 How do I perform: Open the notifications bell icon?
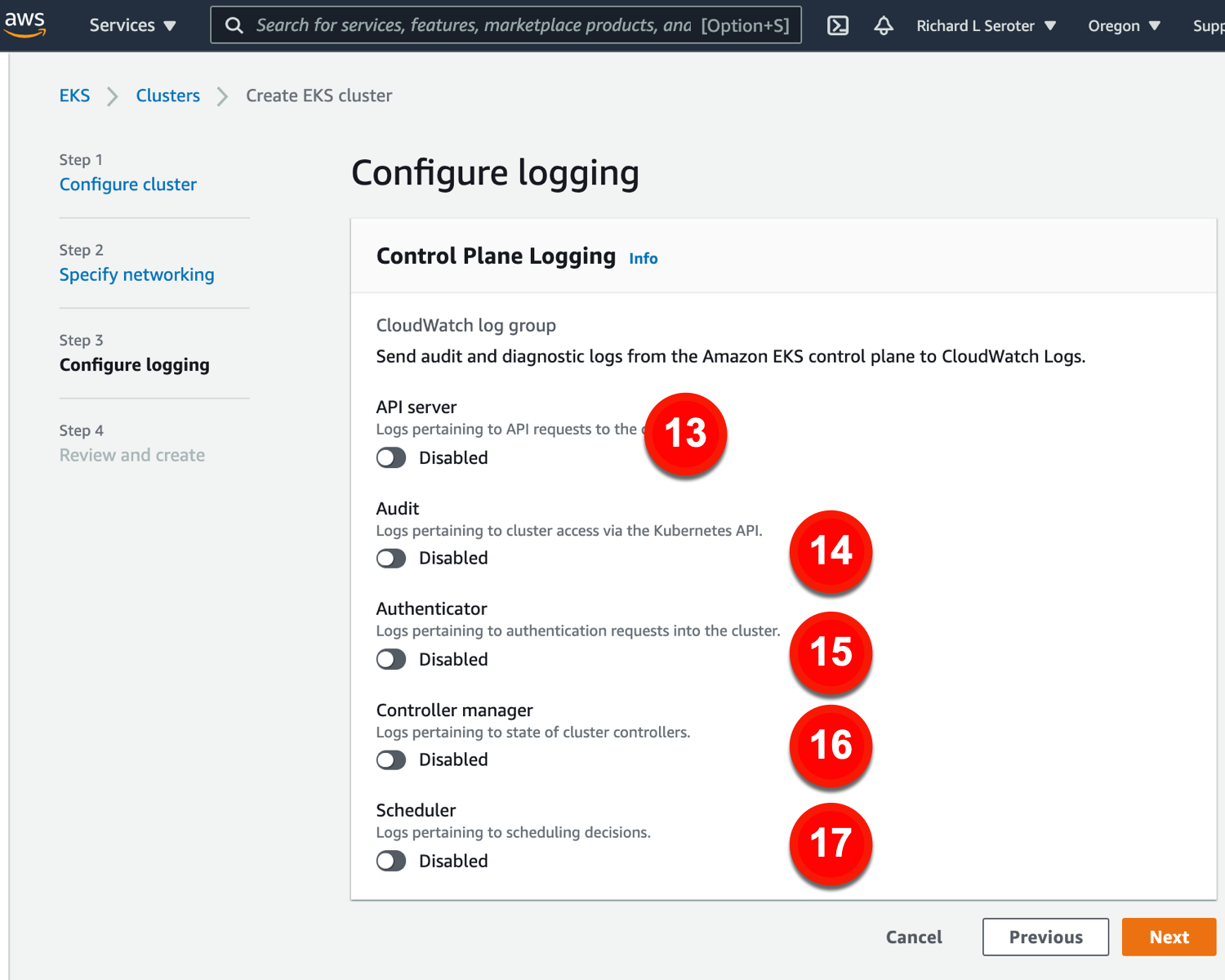click(884, 25)
